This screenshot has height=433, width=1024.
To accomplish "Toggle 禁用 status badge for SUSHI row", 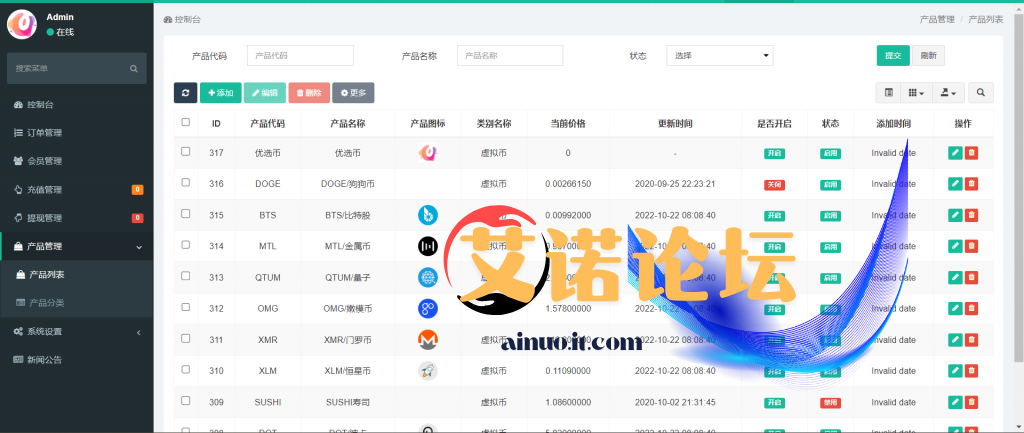I will tap(831, 403).
